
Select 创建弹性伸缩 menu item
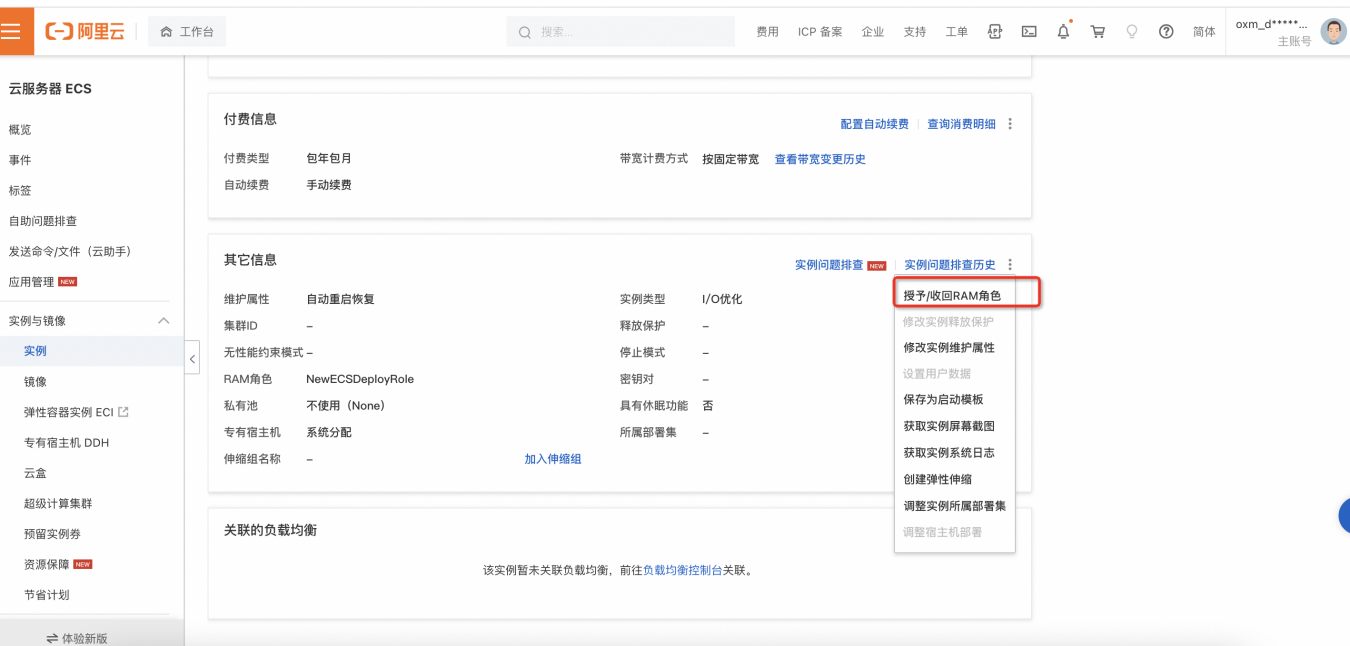coord(937,479)
